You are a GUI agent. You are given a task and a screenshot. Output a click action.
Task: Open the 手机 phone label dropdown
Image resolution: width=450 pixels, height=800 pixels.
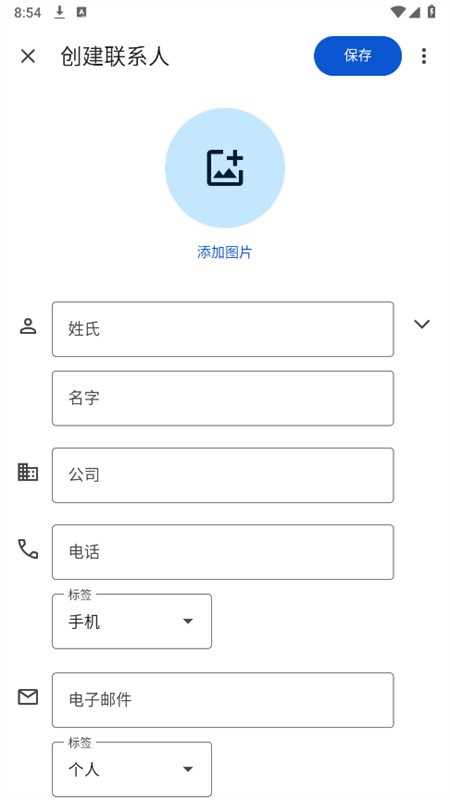(132, 621)
